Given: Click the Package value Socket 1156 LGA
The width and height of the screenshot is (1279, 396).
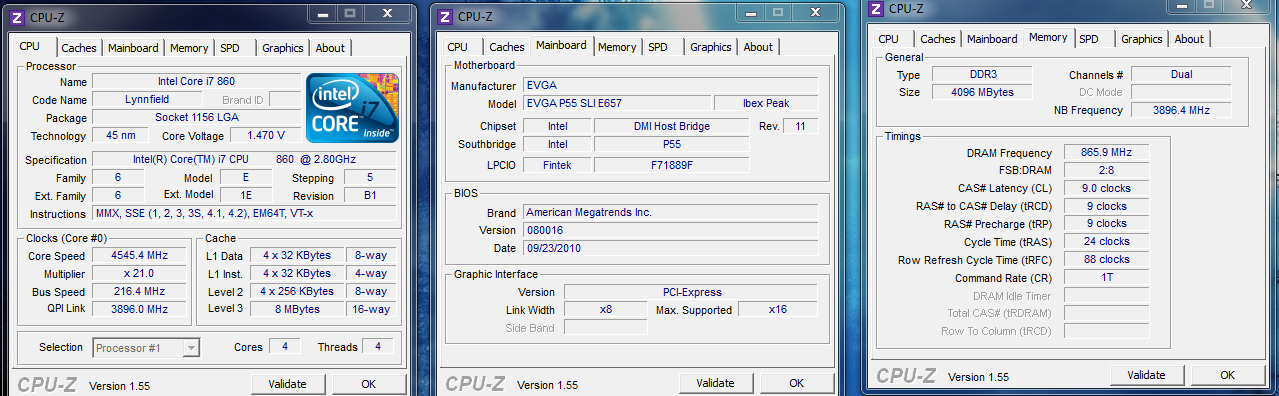Looking at the screenshot, I should pos(197,117).
